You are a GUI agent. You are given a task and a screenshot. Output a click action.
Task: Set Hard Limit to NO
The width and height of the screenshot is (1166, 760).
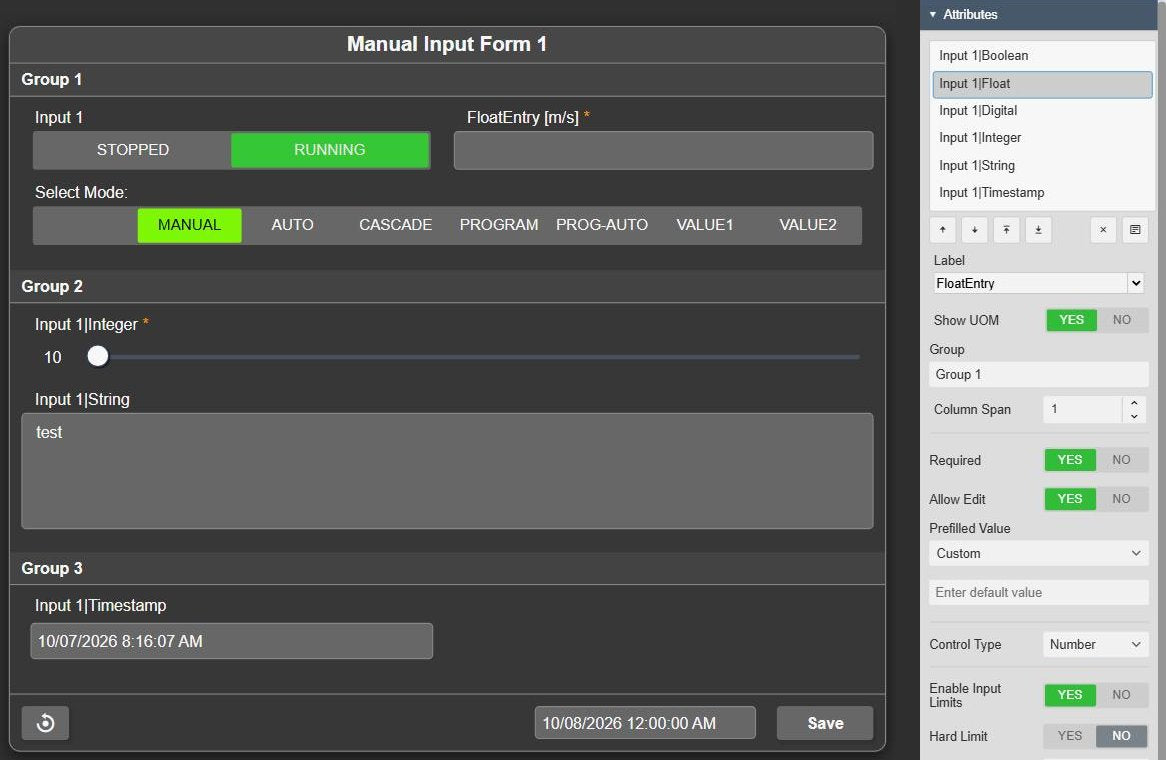(x=1121, y=735)
